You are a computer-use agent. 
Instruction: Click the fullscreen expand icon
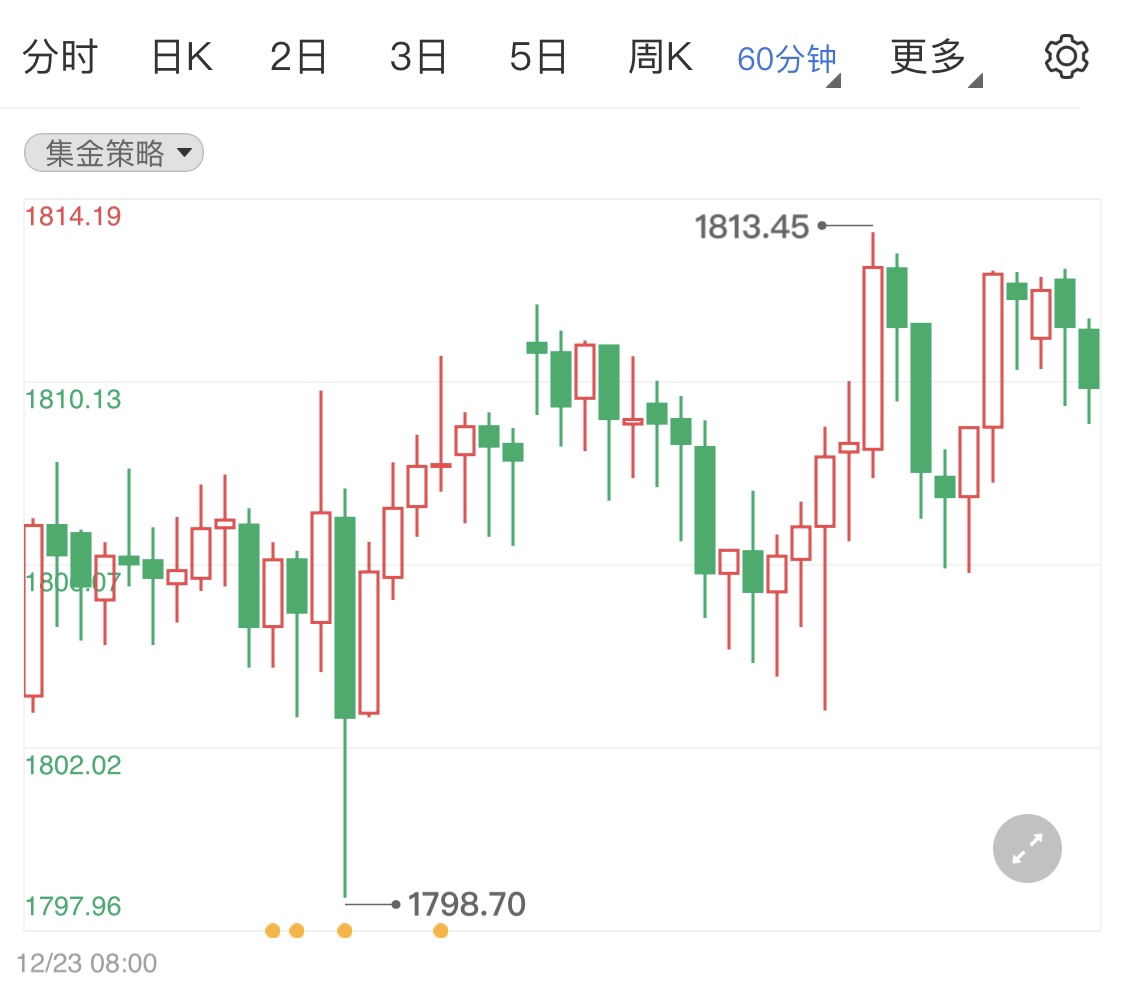point(1026,848)
